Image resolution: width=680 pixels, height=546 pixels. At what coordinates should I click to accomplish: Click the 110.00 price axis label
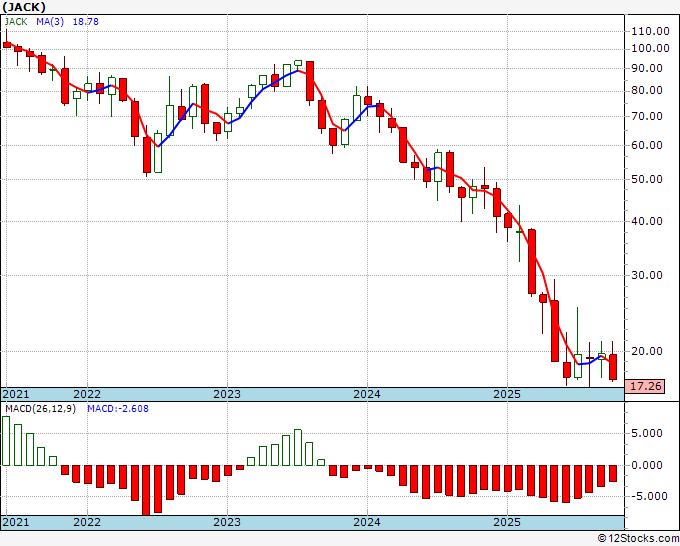click(651, 31)
